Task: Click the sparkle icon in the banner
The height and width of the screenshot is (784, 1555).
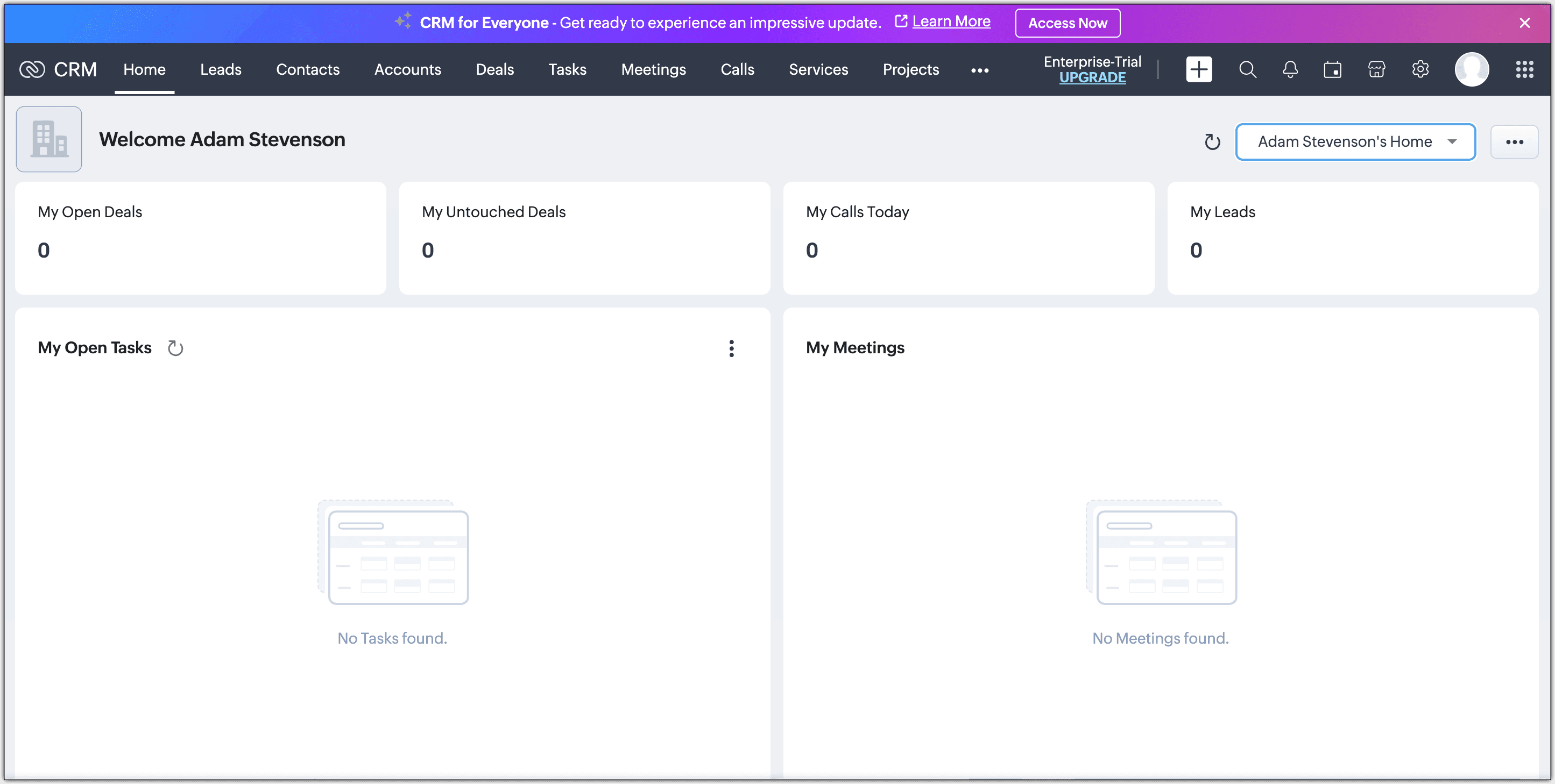Action: pyautogui.click(x=403, y=20)
